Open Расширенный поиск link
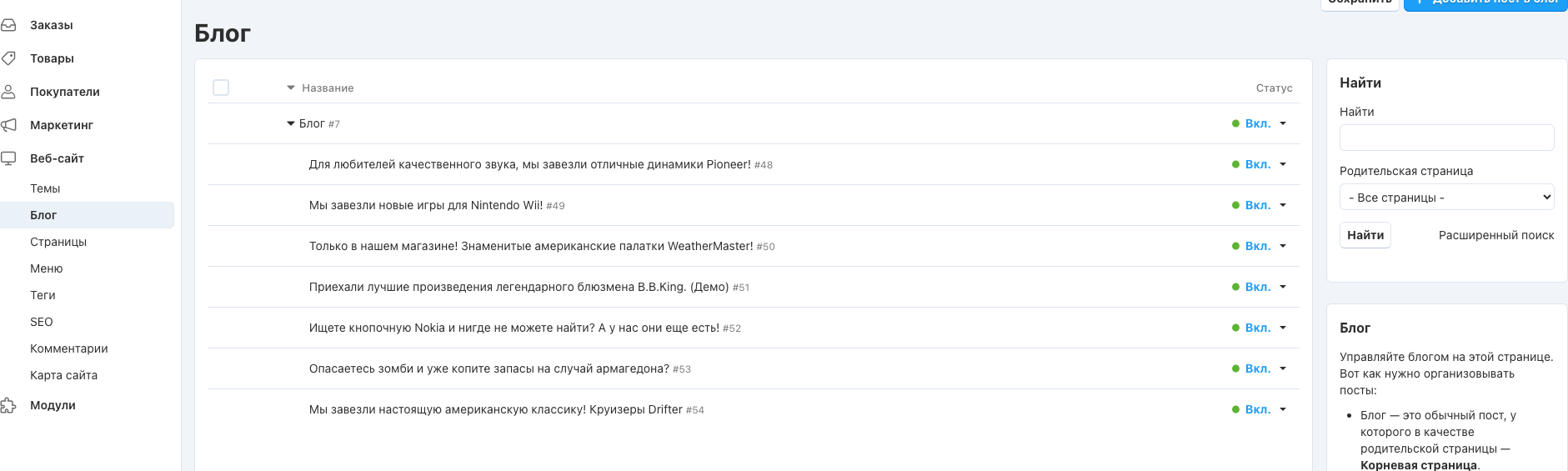The height and width of the screenshot is (471, 1568). (x=1496, y=235)
